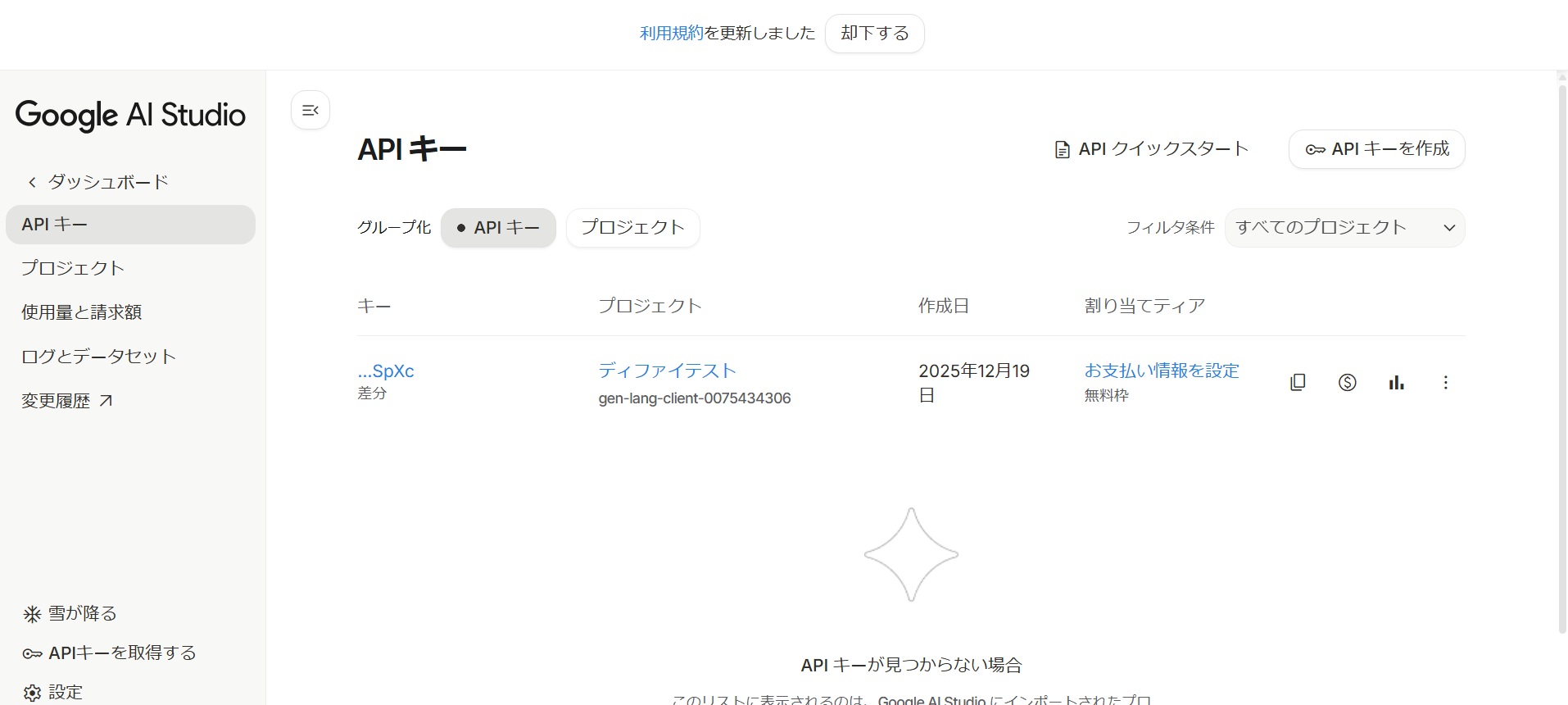
Task: Open ログとデータセット sidebar item
Action: [x=98, y=357]
